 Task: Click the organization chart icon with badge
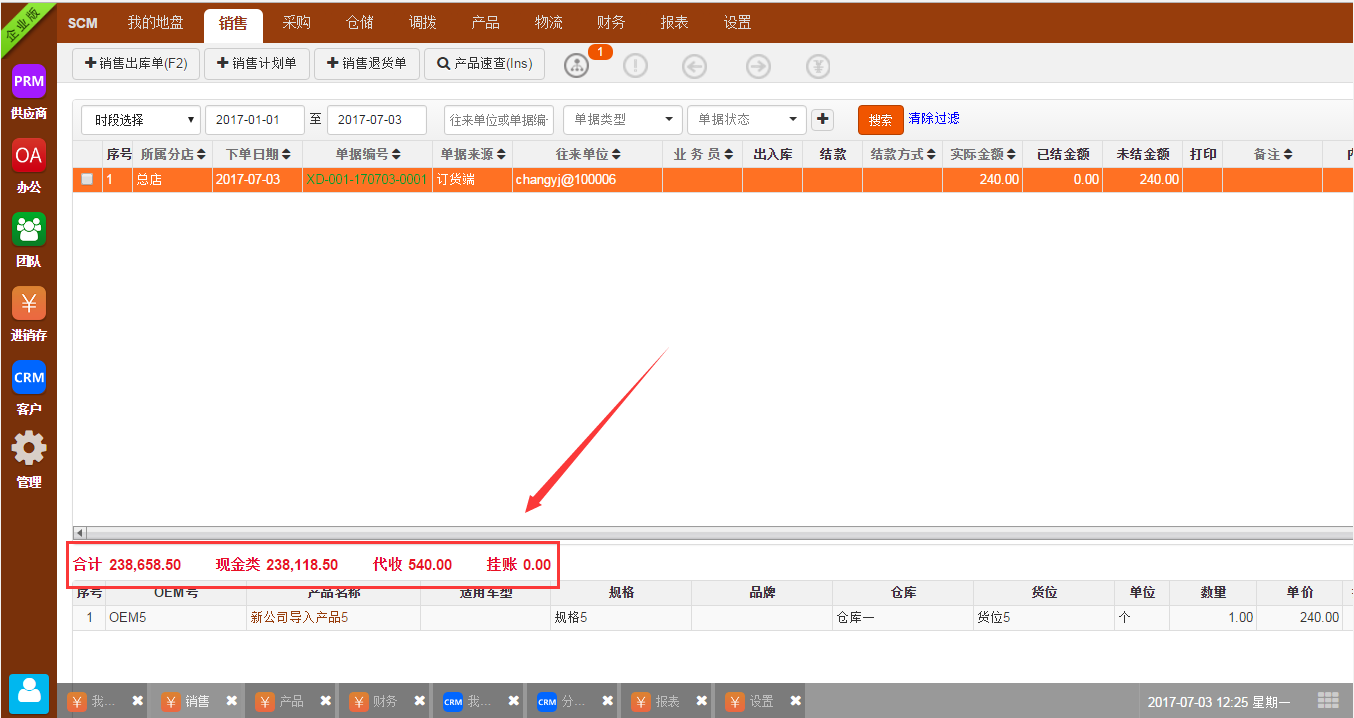[x=577, y=66]
